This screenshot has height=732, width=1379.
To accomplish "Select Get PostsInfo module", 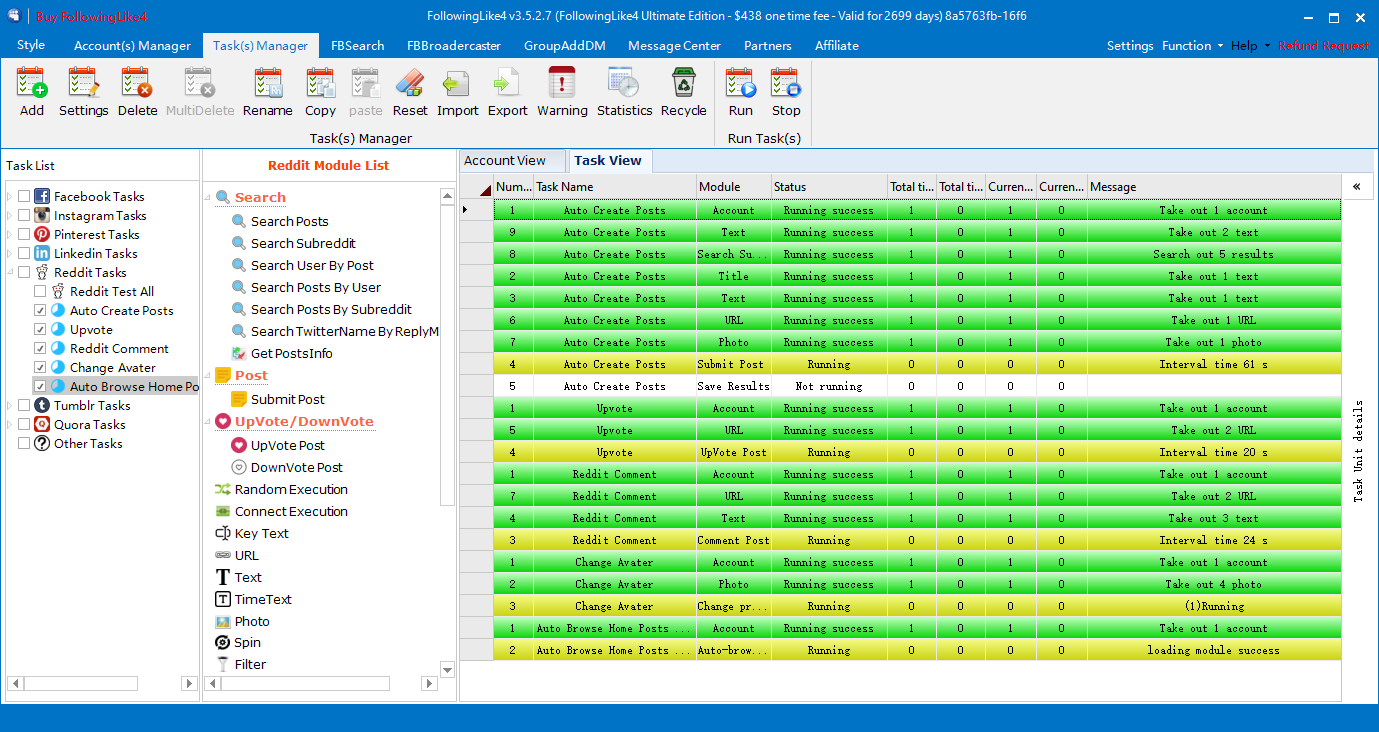I will pos(291,353).
